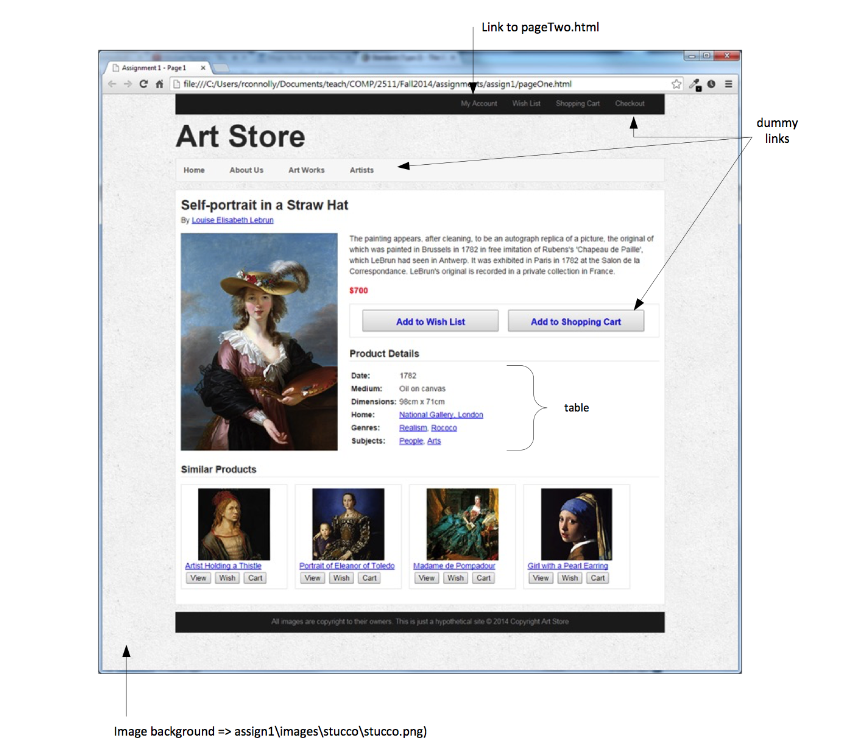The height and width of the screenshot is (744, 843).
Task: Click Checkout in the top bar
Action: coord(630,103)
